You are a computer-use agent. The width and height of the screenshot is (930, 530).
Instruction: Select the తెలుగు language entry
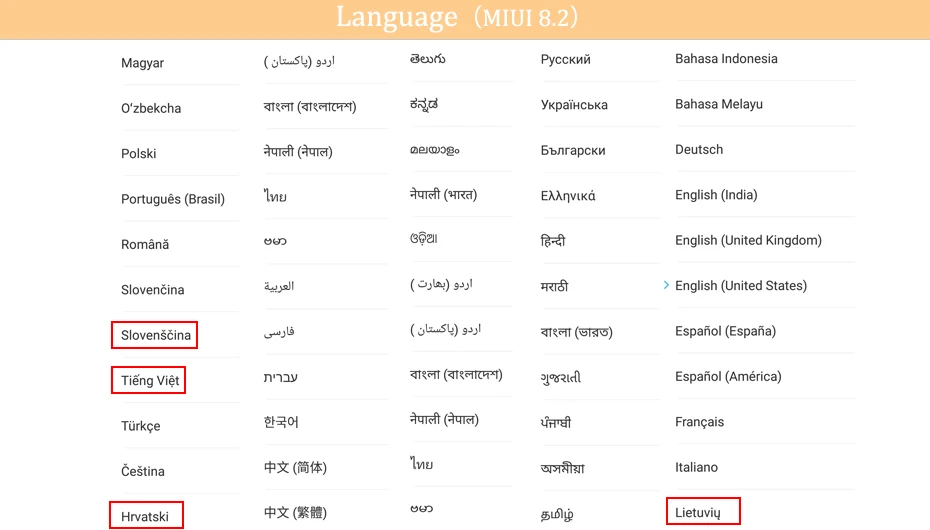[428, 59]
